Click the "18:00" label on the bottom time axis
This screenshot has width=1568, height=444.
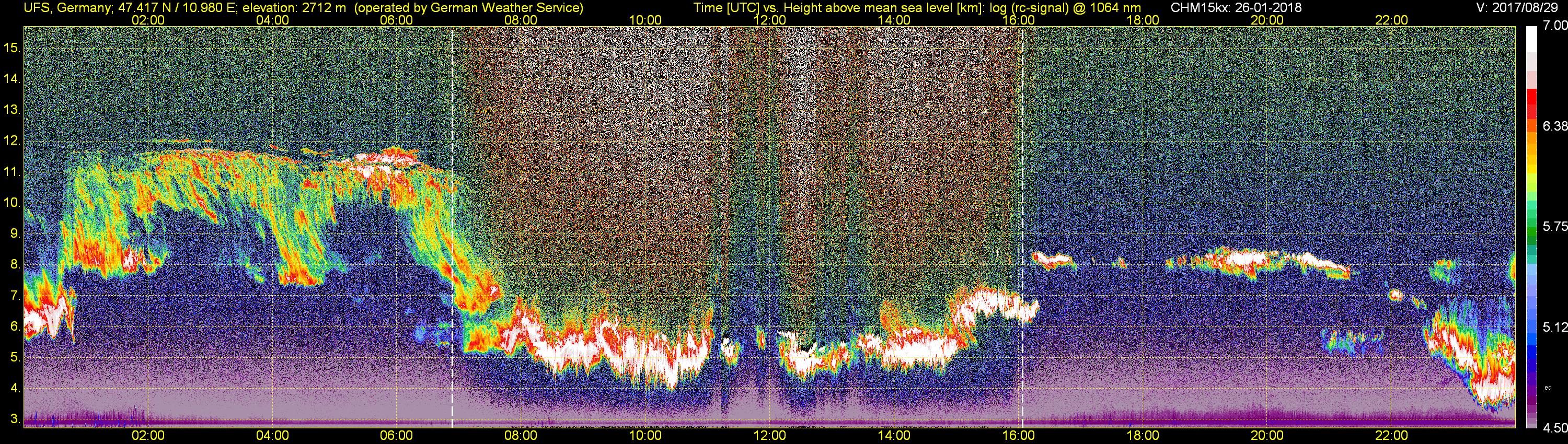[x=1143, y=436]
